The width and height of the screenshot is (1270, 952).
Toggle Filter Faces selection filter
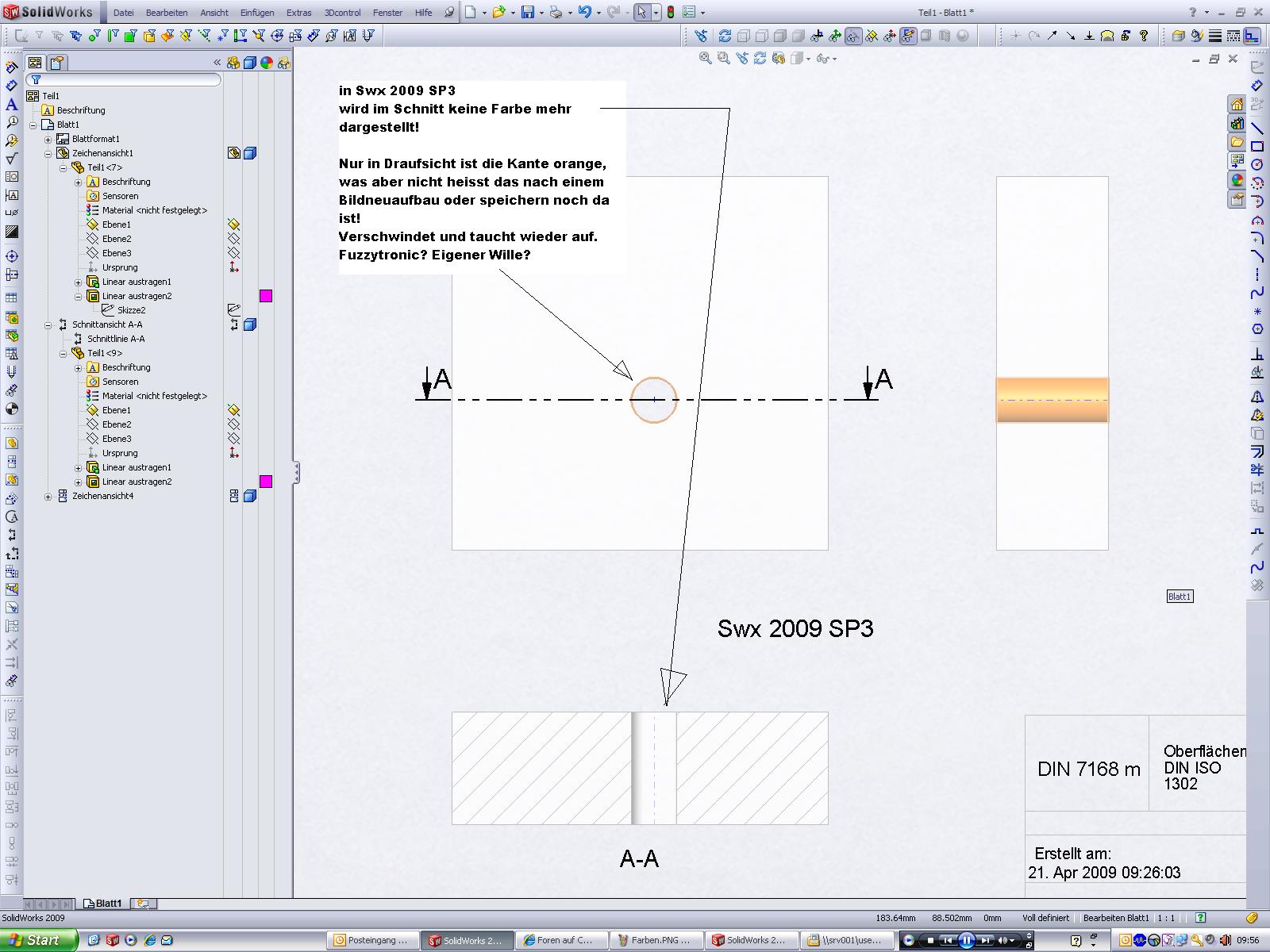(130, 36)
